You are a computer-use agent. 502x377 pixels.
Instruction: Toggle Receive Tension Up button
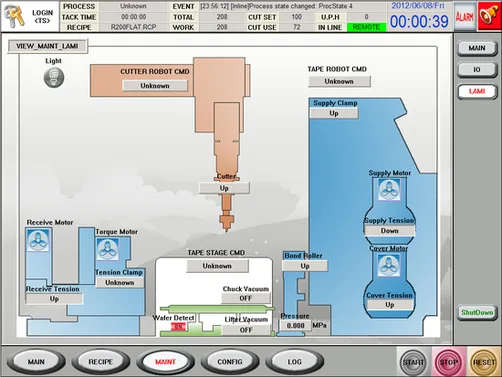54,299
